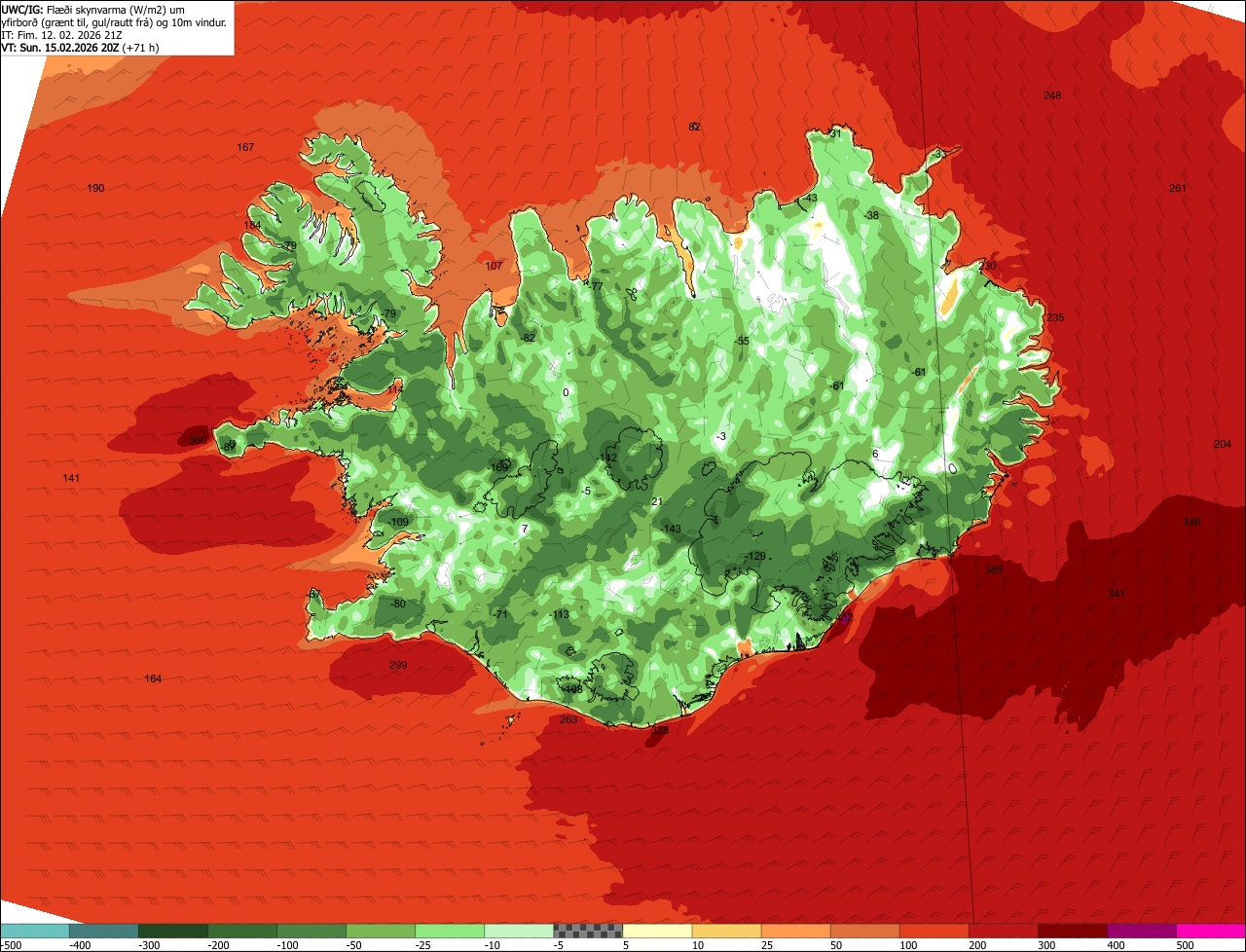Click the flux value '-113' on the map

560,614
